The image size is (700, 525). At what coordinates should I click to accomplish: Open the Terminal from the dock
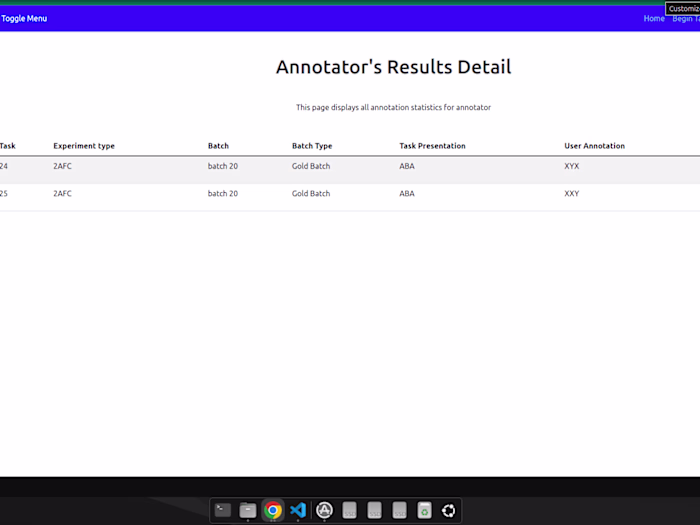pyautogui.click(x=223, y=510)
